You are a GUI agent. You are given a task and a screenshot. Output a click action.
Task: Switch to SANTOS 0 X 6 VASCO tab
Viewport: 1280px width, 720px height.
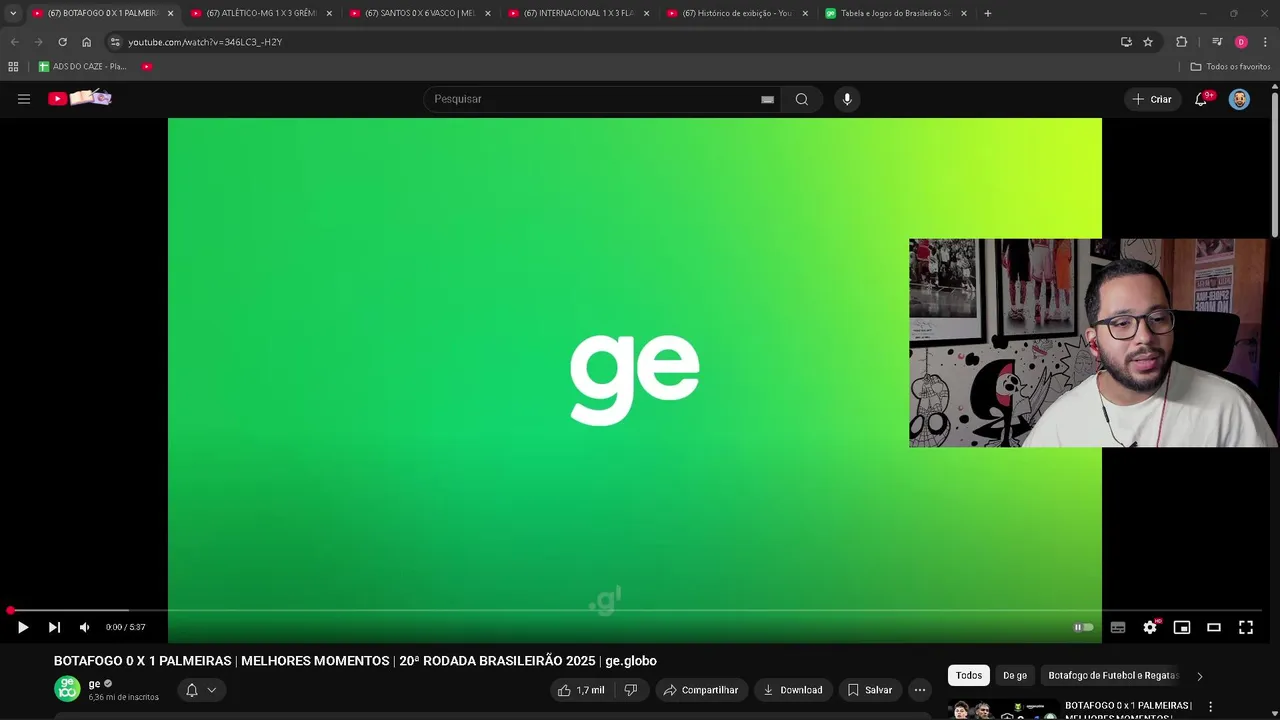point(420,13)
